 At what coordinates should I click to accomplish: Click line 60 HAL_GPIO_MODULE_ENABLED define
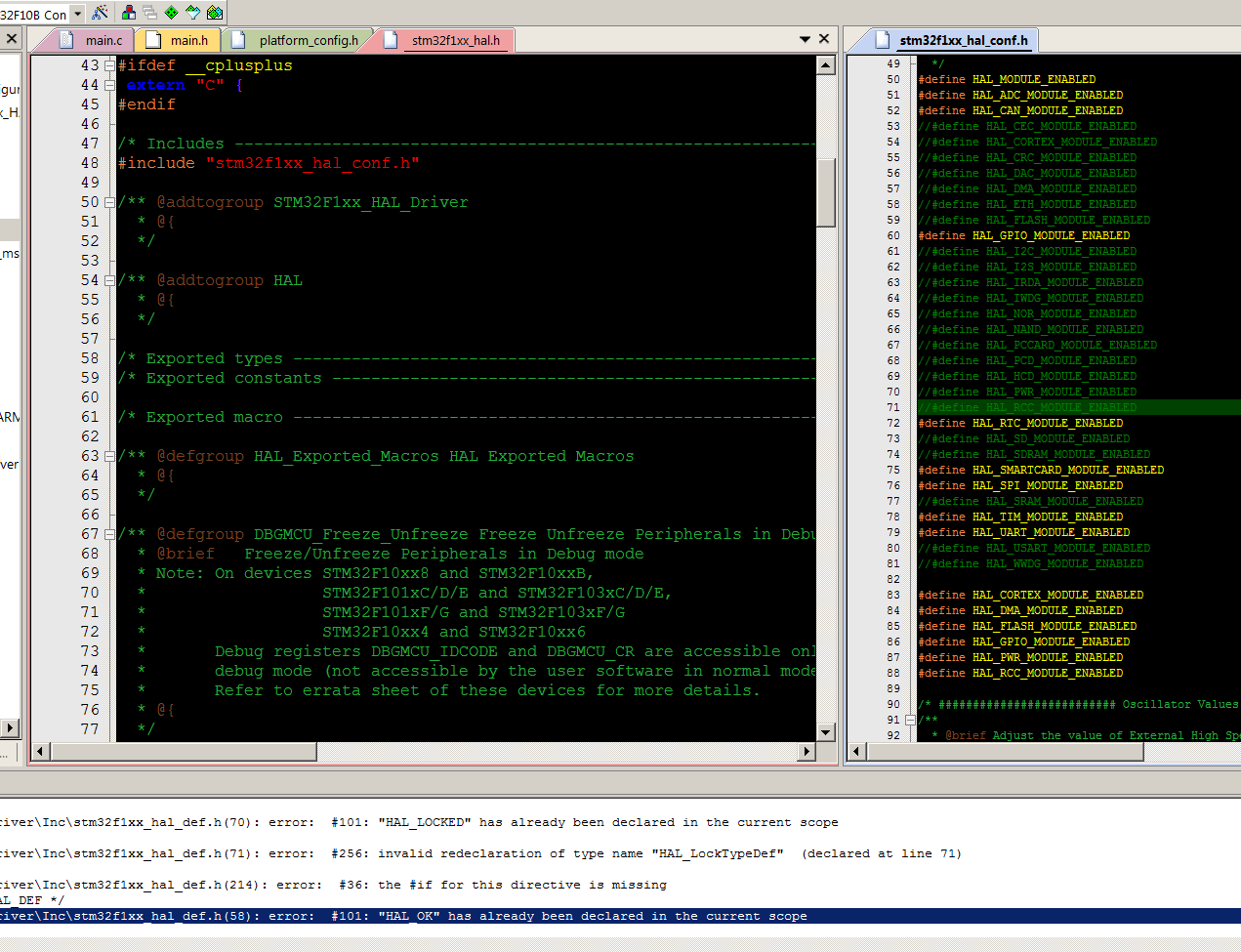point(1024,235)
